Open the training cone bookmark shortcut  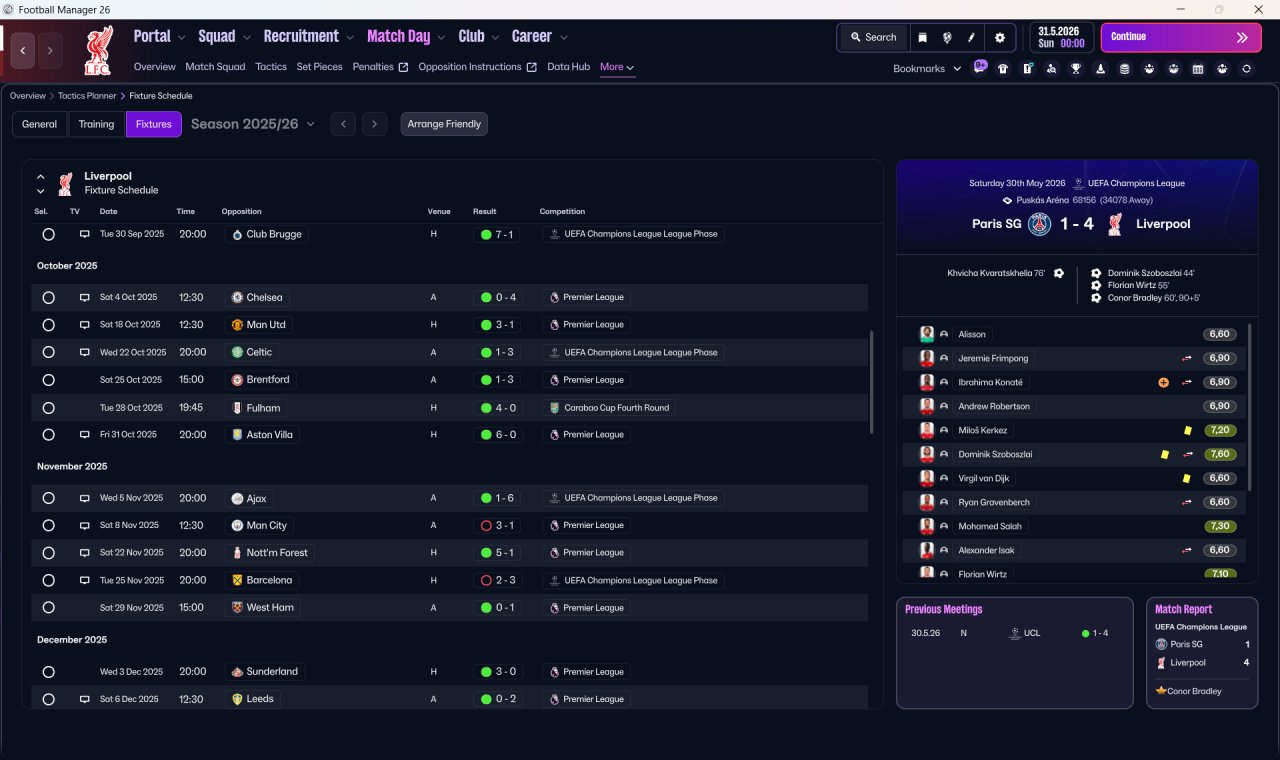[x=1101, y=69]
